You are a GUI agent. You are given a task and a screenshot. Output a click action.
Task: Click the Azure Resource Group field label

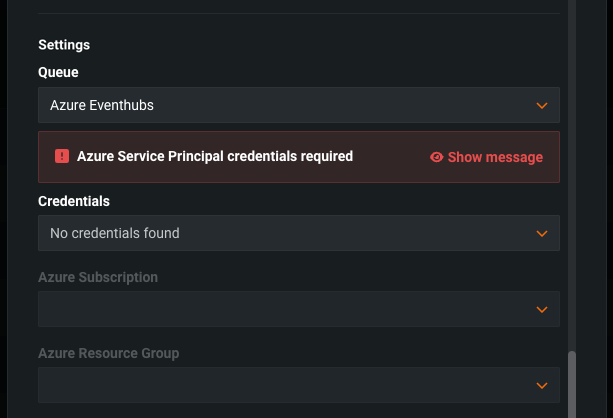pos(108,353)
